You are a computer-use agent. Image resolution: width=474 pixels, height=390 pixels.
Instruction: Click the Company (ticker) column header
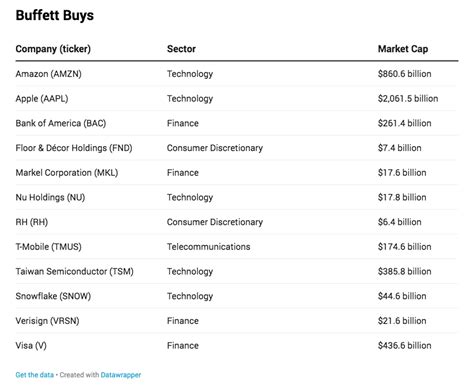[53, 49]
